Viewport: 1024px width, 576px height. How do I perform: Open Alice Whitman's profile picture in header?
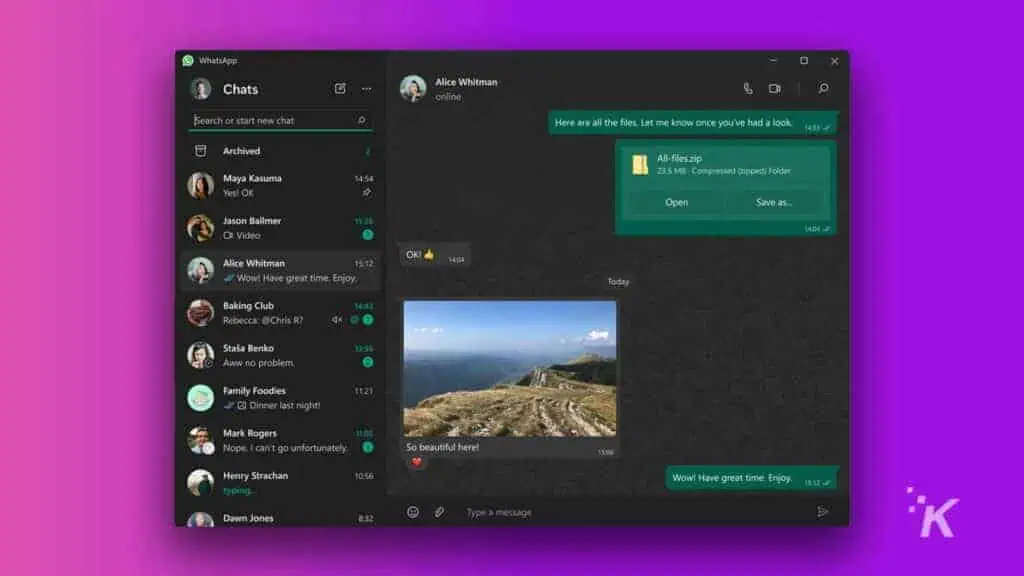pyautogui.click(x=413, y=88)
